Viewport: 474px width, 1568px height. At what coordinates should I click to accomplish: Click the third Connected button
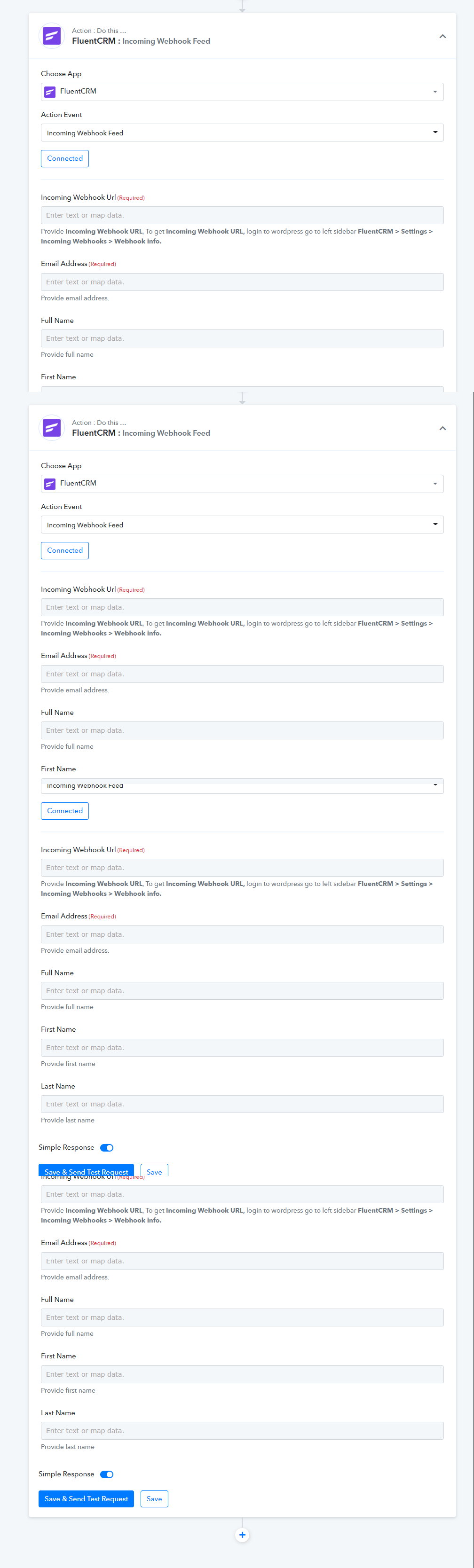(x=64, y=811)
